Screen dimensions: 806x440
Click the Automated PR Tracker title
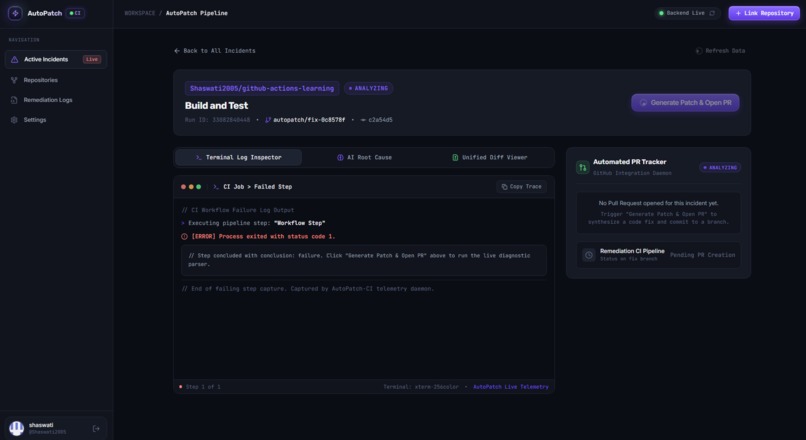[630, 162]
